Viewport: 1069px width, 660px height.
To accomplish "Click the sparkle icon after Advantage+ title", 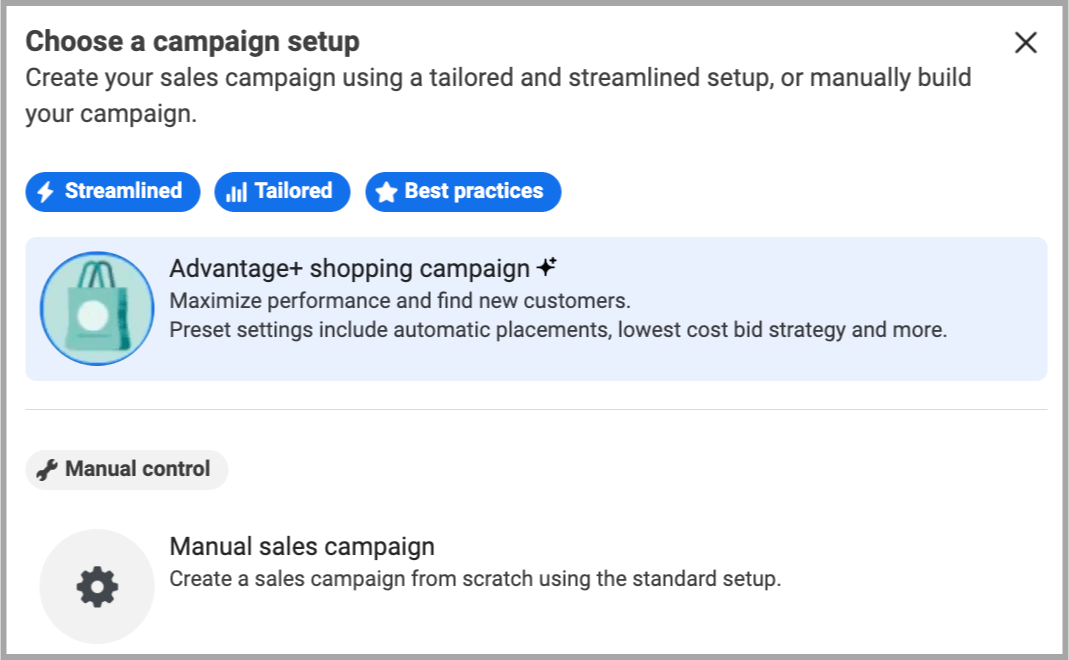I will coord(546,268).
